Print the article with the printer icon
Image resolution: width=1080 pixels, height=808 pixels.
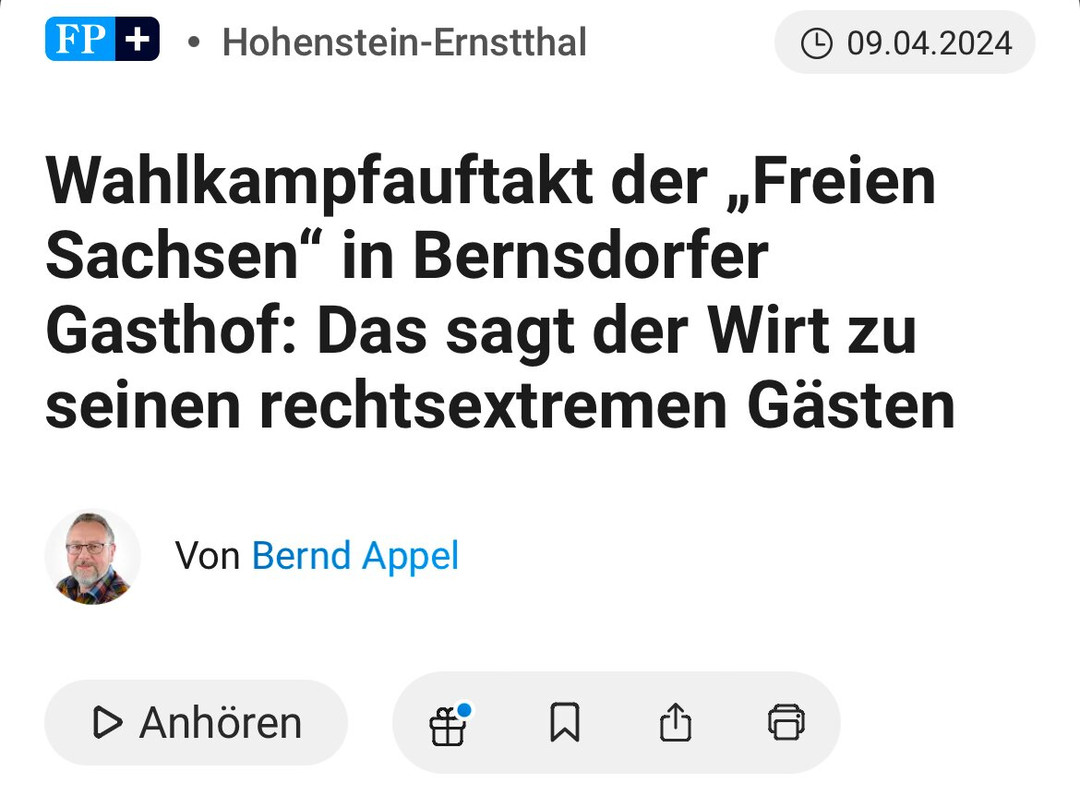[786, 722]
